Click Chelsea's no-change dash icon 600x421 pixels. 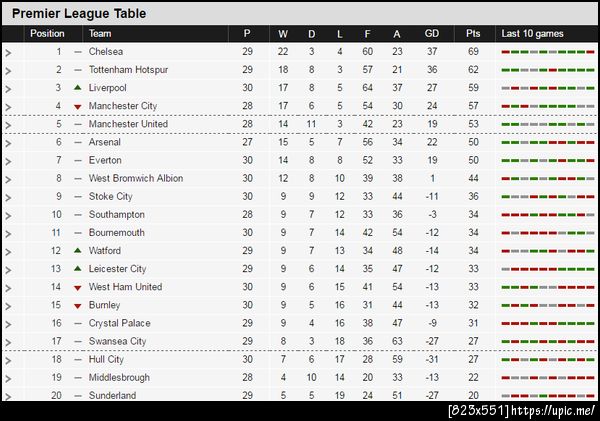77,51
